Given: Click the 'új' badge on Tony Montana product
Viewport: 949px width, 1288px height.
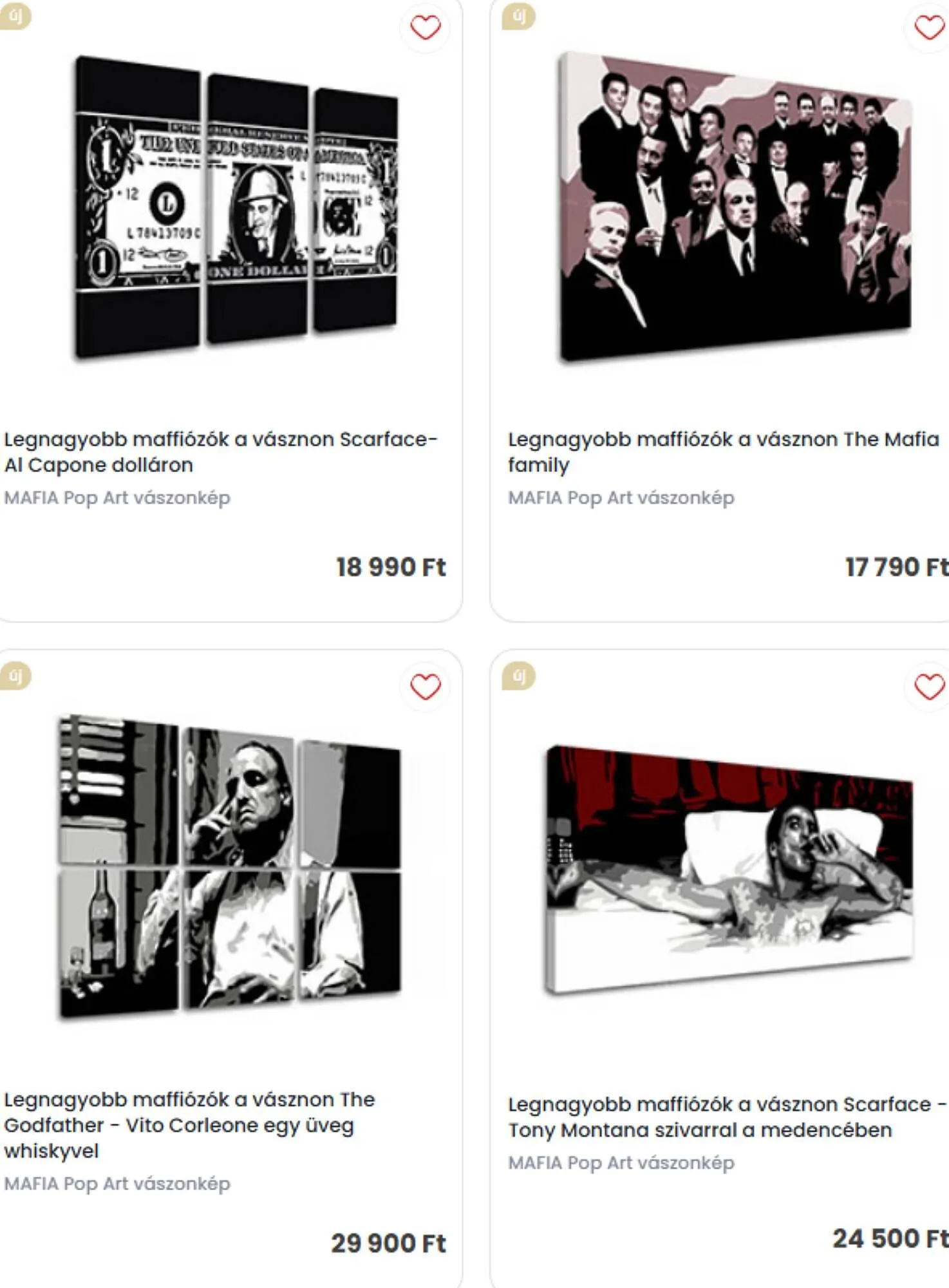Looking at the screenshot, I should tap(518, 676).
